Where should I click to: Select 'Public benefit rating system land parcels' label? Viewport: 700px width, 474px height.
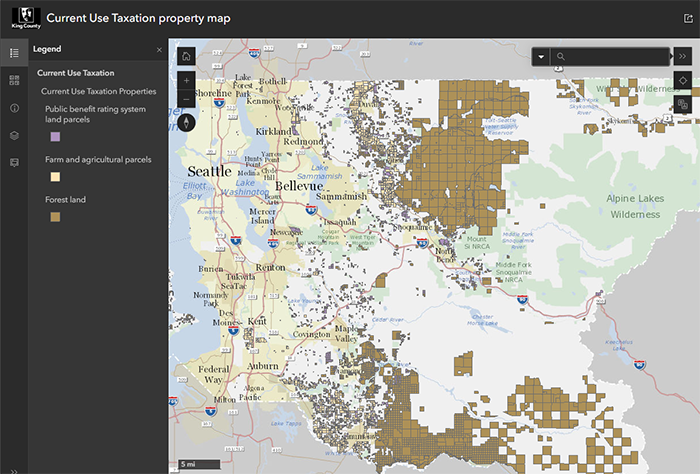(95, 114)
